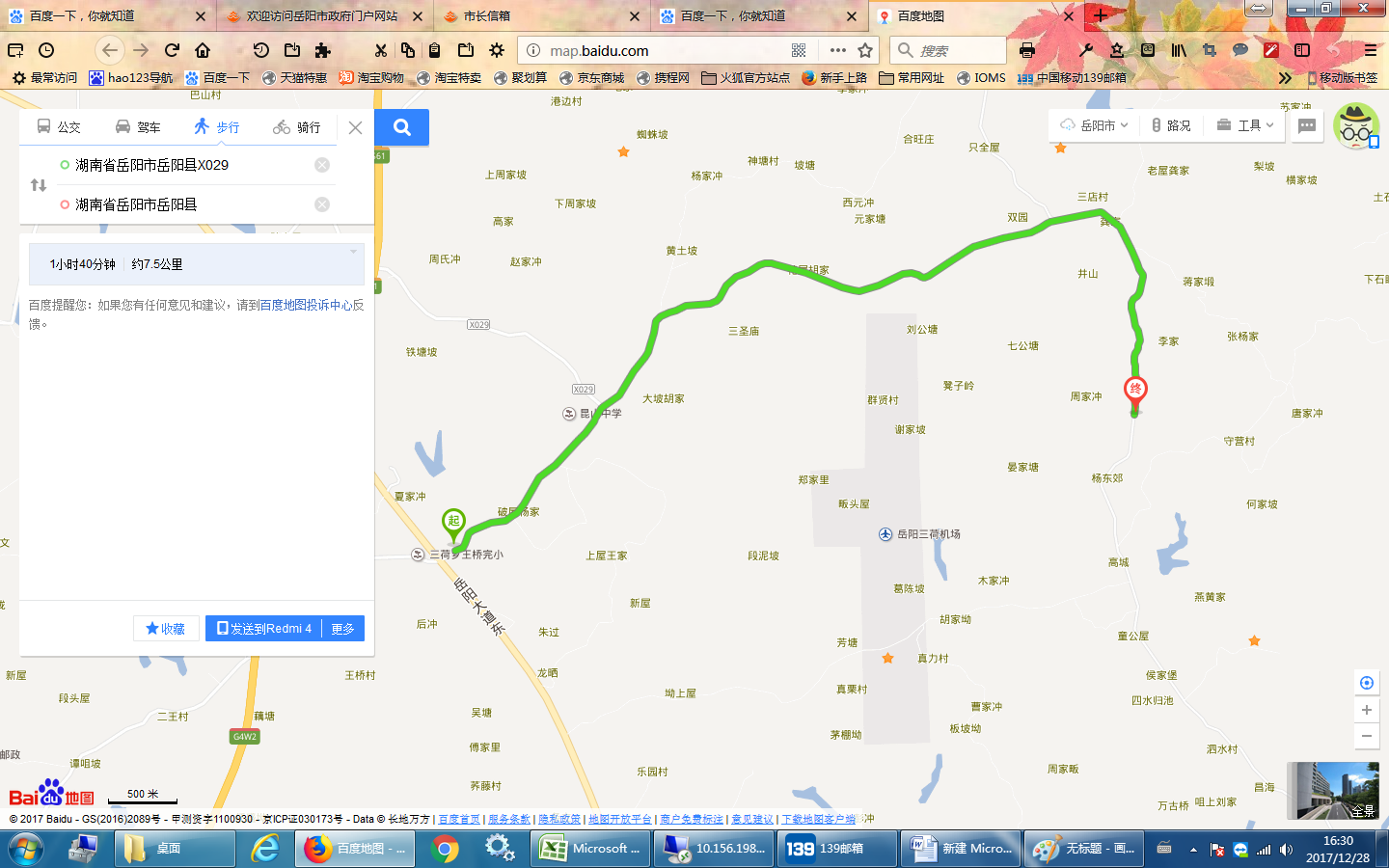Zoom in the map with plus button

click(x=1366, y=710)
